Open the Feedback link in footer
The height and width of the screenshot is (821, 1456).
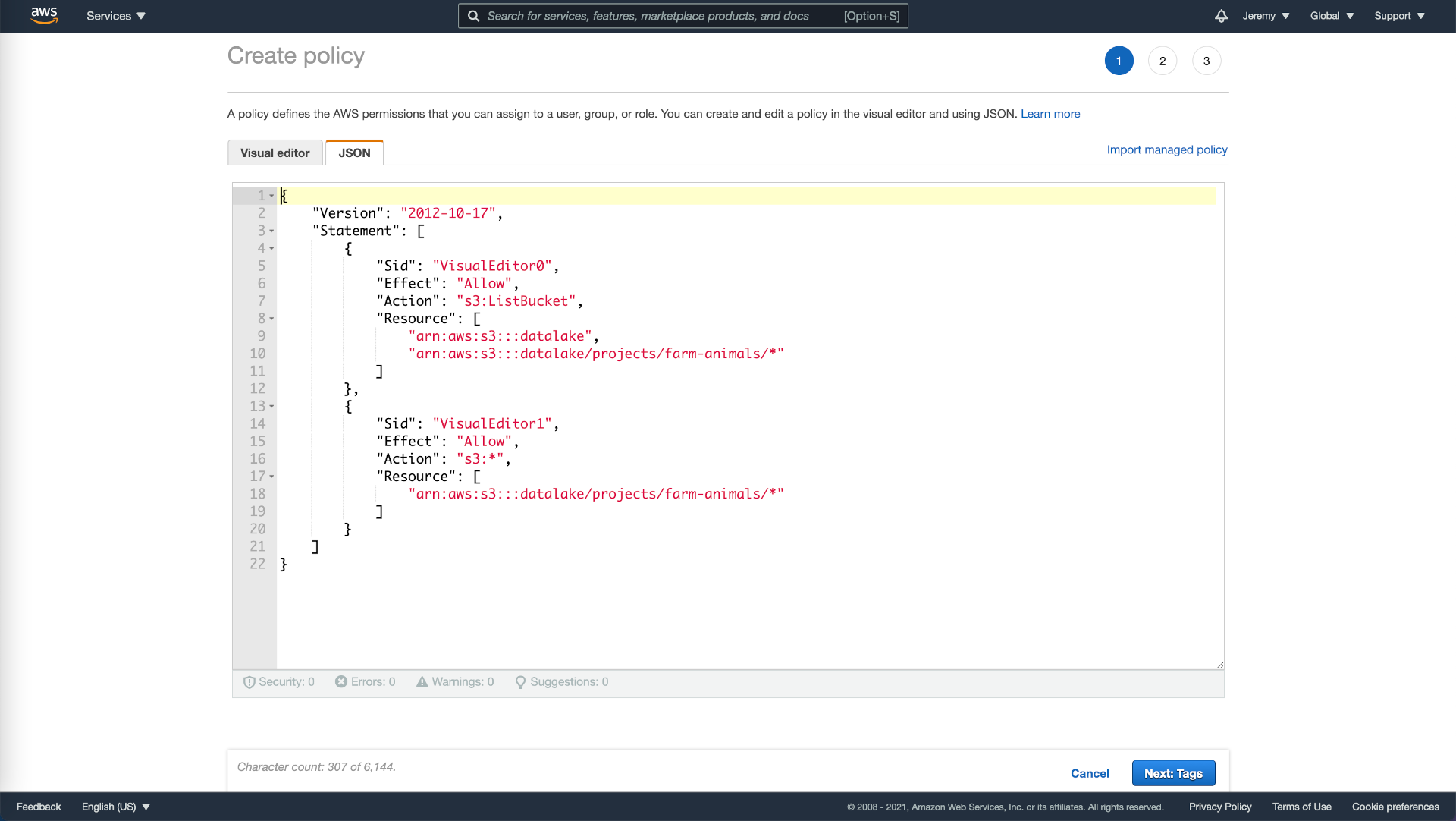(x=39, y=807)
